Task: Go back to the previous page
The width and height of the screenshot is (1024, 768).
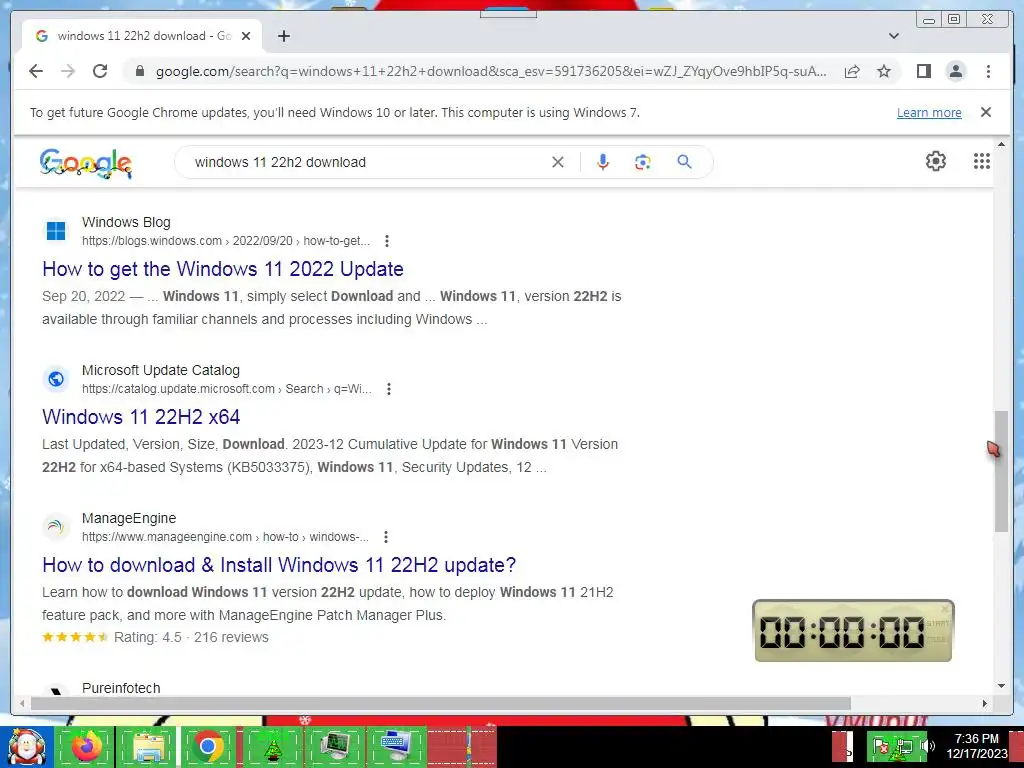Action: 36,71
